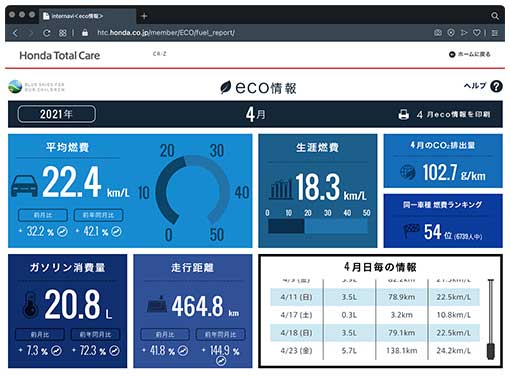Click the ホームに戻る link
Viewport: 510px width, 377px height.
tap(470, 54)
